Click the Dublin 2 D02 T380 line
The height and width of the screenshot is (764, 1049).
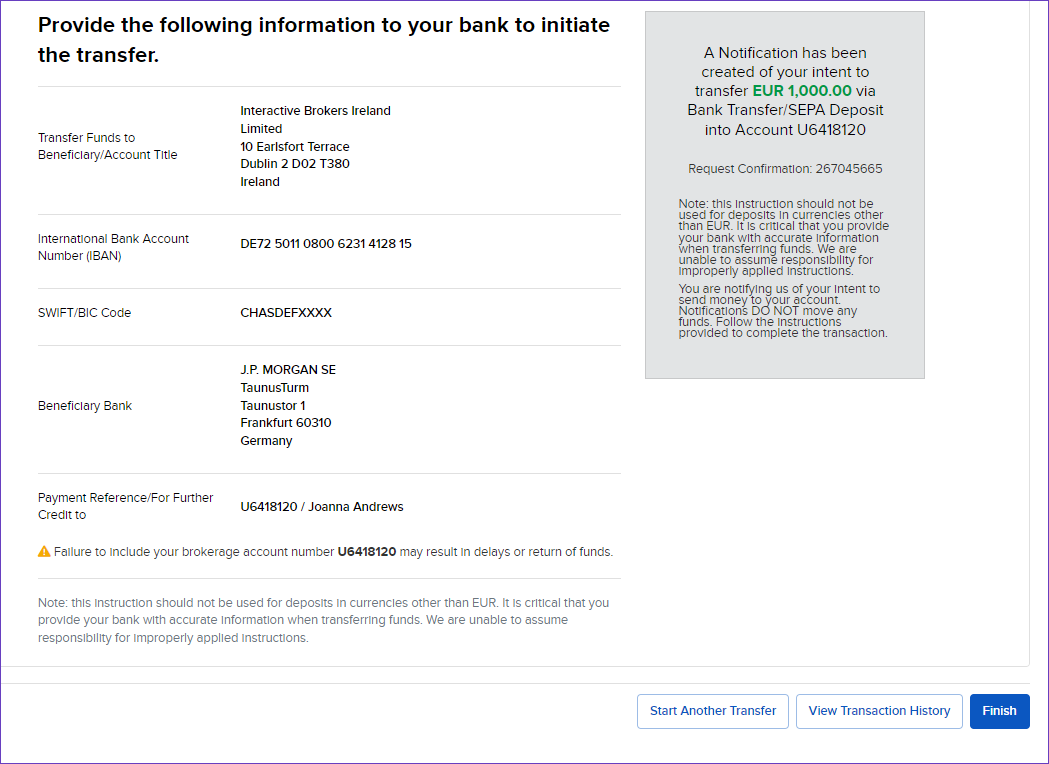click(x=294, y=164)
